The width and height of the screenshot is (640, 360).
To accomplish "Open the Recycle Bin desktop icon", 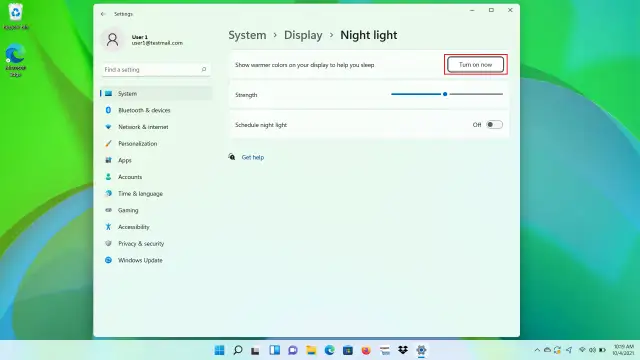I will [x=16, y=16].
